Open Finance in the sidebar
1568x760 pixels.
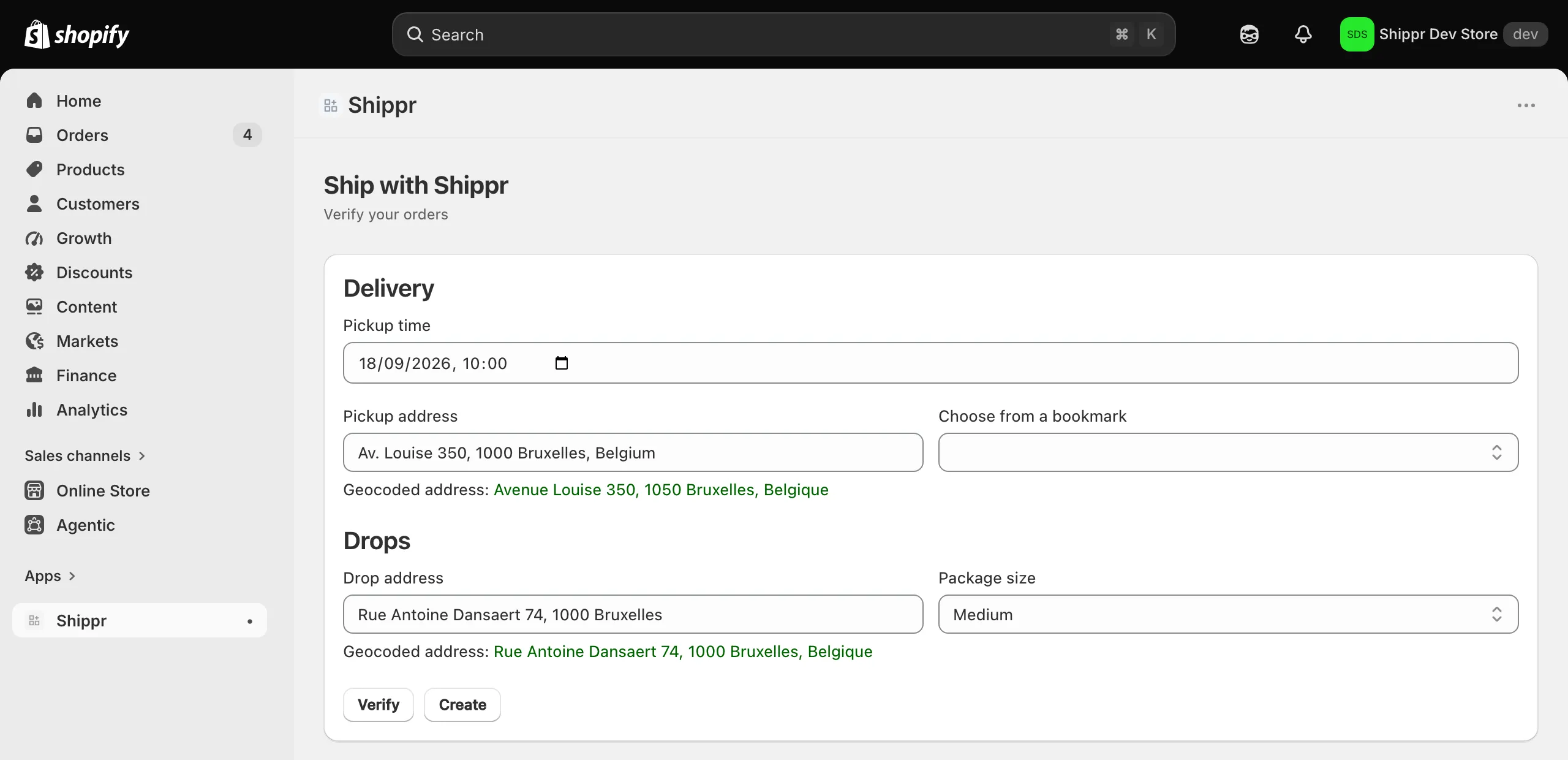point(140,375)
